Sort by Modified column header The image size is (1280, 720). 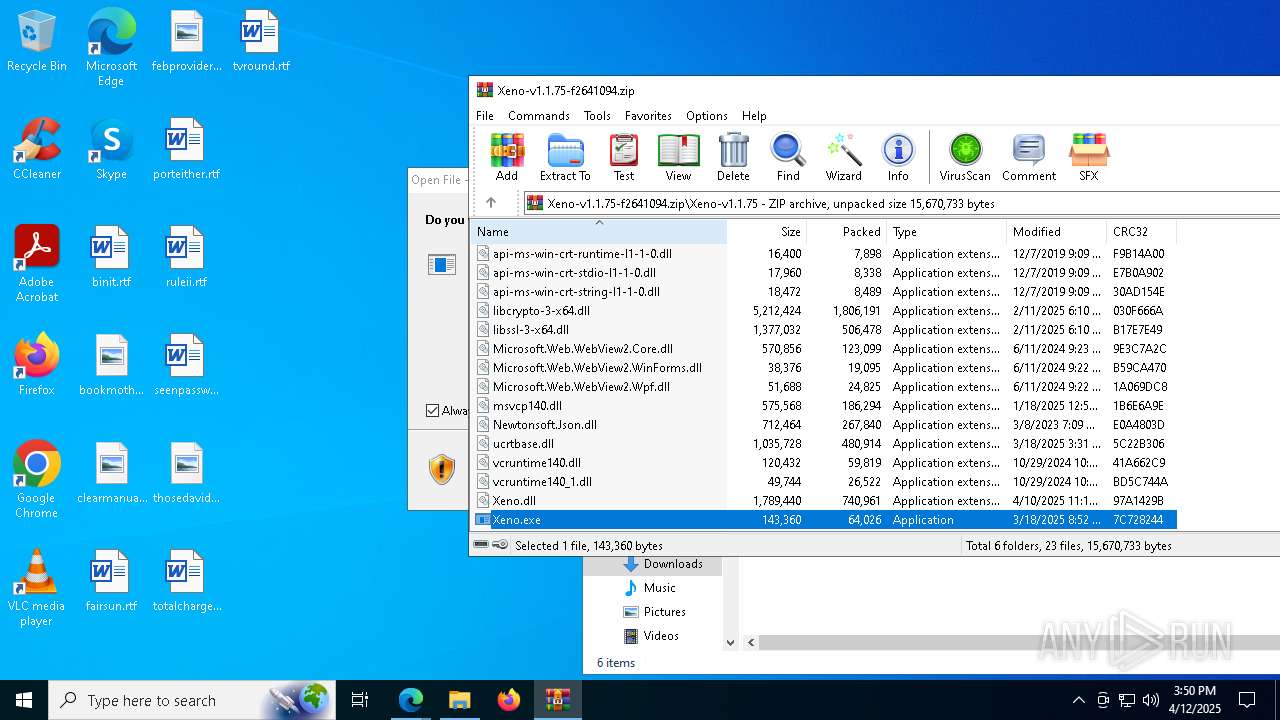coord(1056,232)
